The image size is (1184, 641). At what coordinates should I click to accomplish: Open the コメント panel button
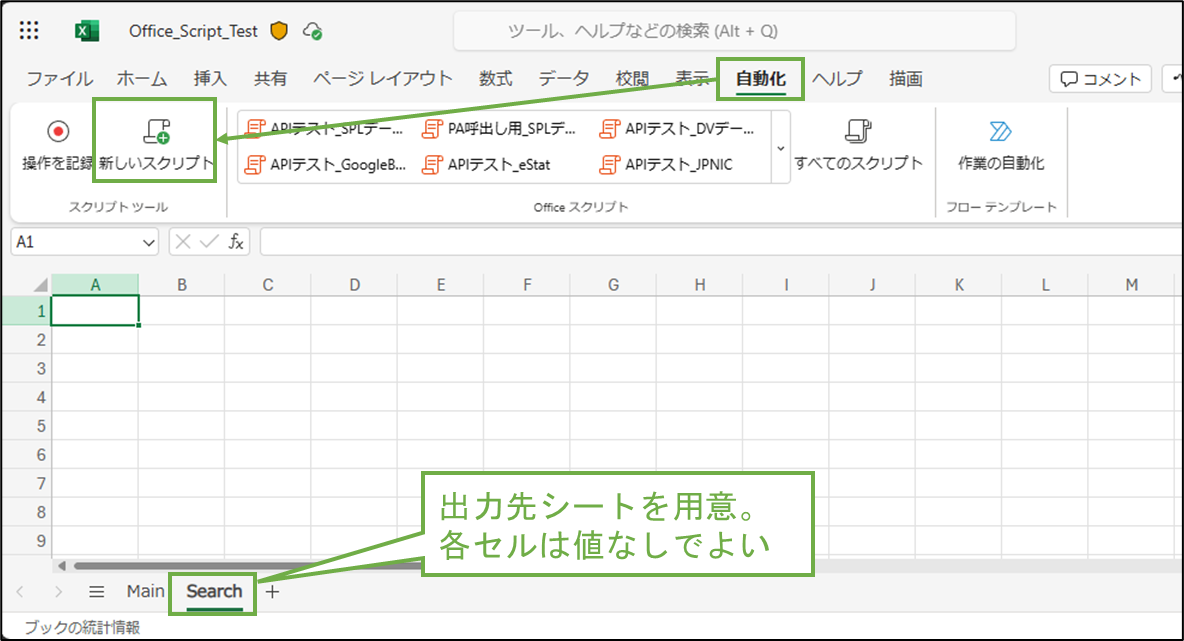[1099, 78]
